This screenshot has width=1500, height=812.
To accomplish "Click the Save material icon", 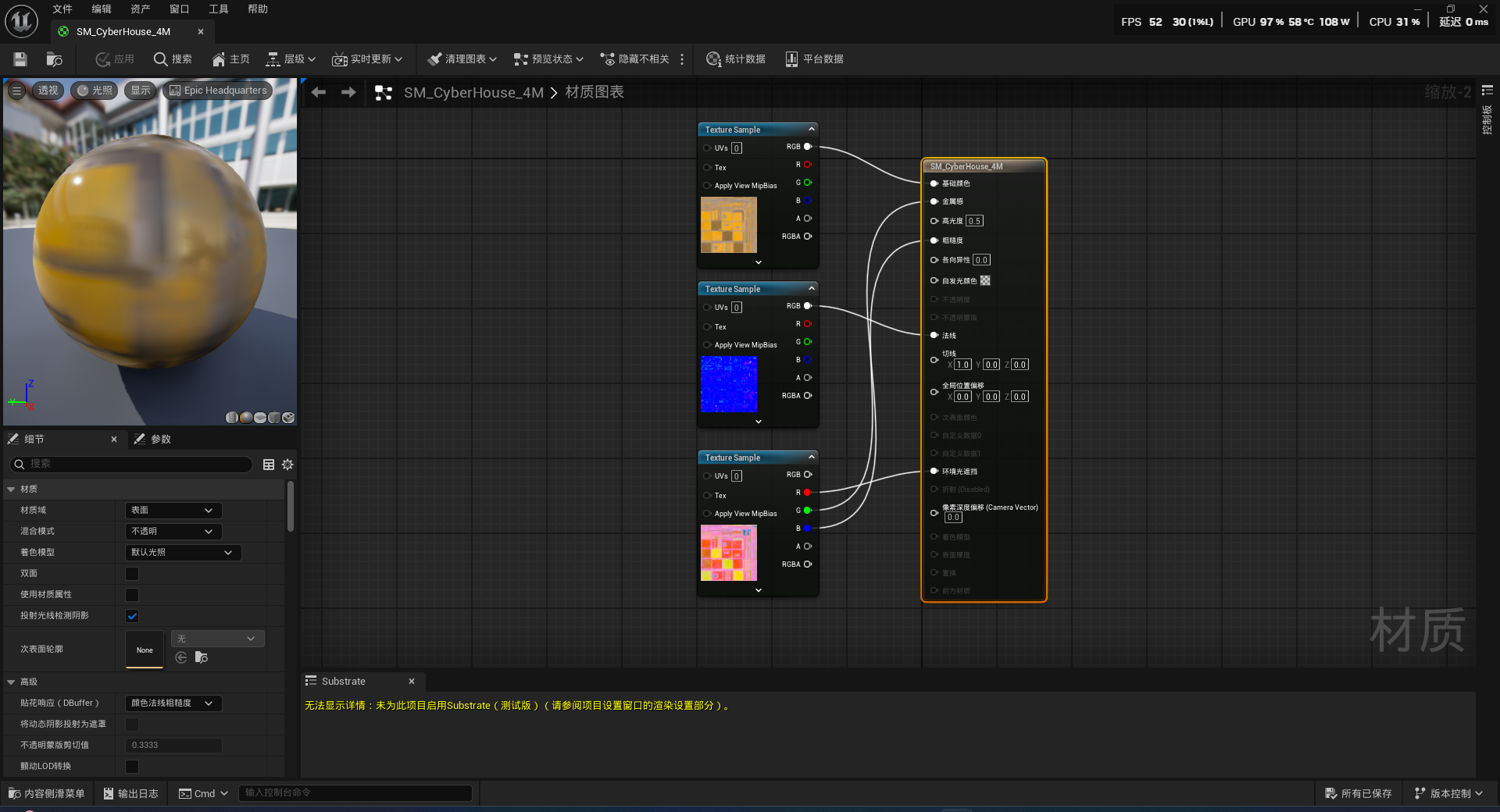I will 20,59.
